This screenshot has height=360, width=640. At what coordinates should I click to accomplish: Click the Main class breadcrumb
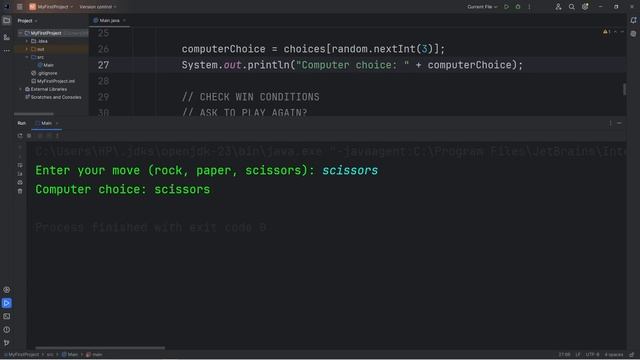(x=70, y=355)
